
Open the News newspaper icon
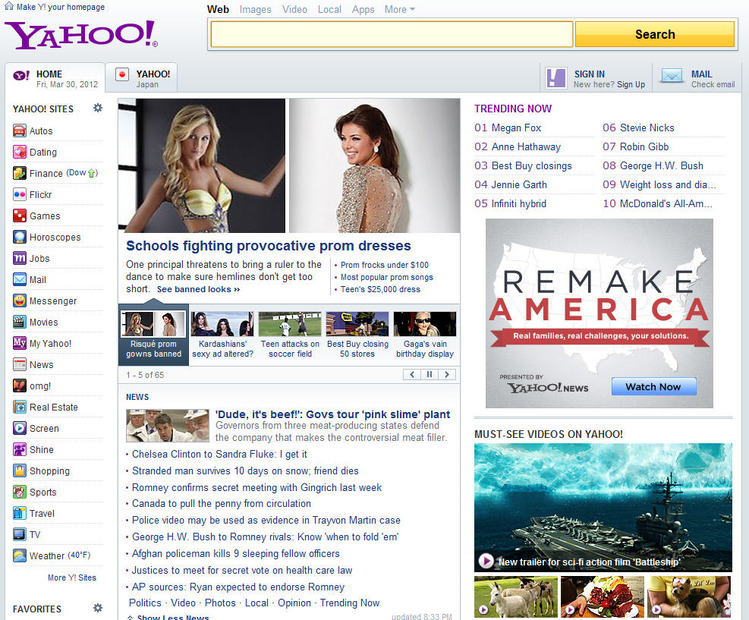tap(20, 364)
